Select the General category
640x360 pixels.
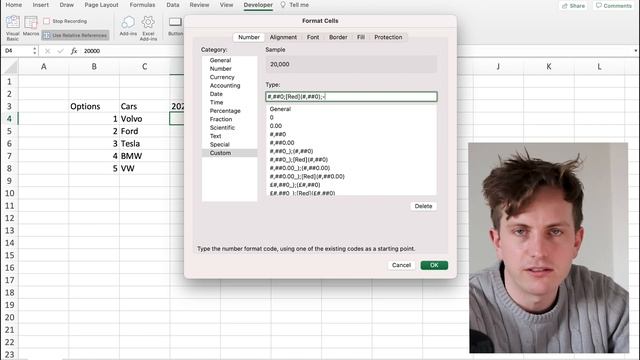[x=229, y=60]
